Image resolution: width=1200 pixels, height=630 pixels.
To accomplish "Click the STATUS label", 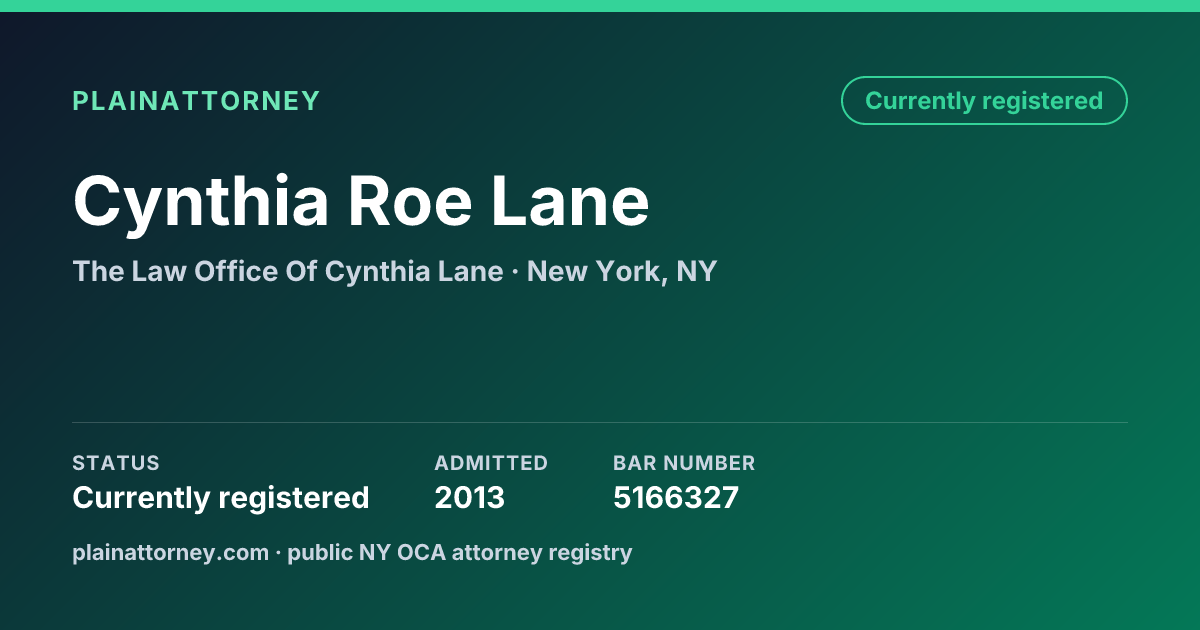I will (x=116, y=463).
